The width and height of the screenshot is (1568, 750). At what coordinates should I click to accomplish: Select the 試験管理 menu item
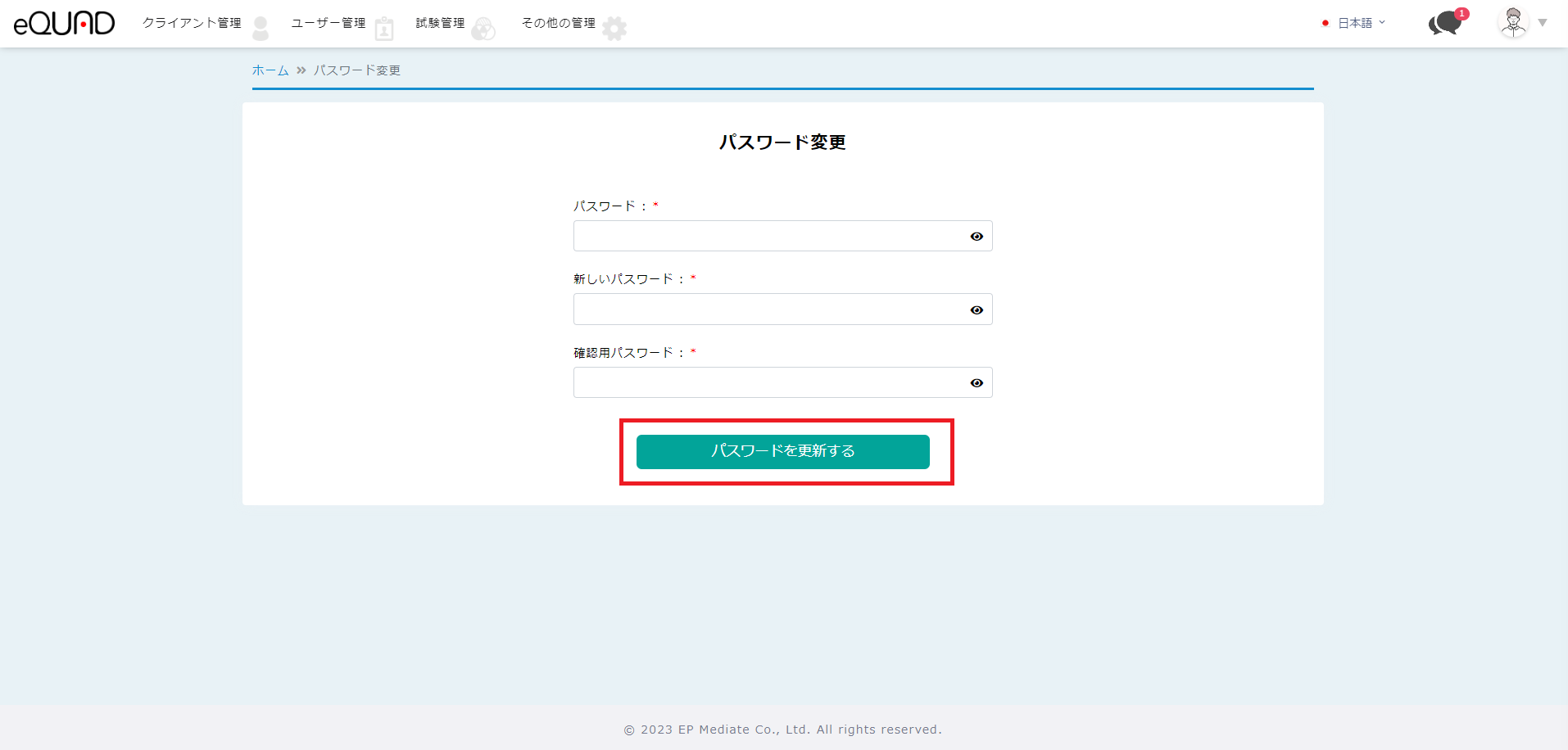(440, 23)
